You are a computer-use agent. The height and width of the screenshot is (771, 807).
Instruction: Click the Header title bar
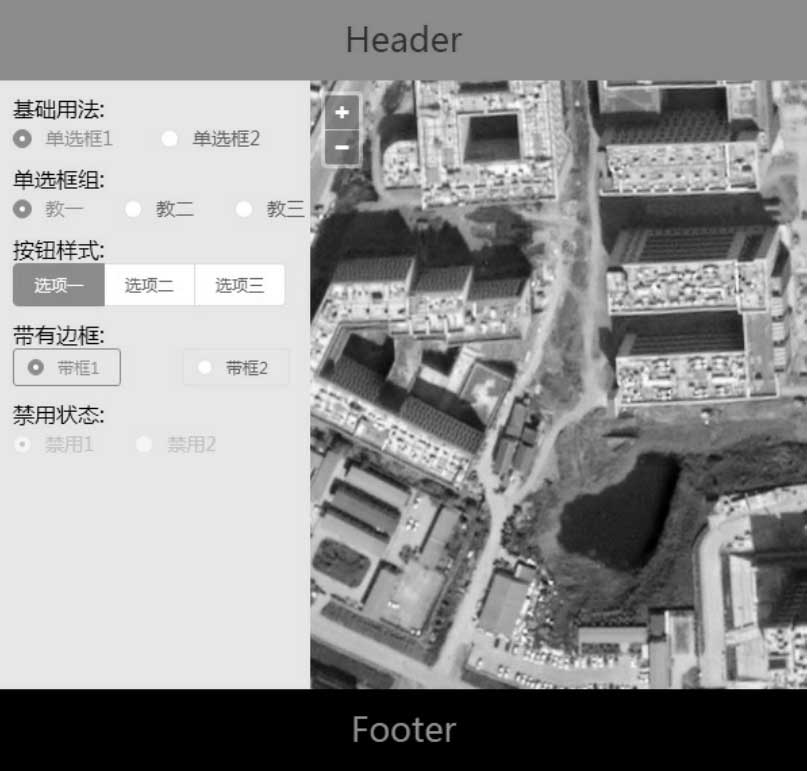(403, 40)
